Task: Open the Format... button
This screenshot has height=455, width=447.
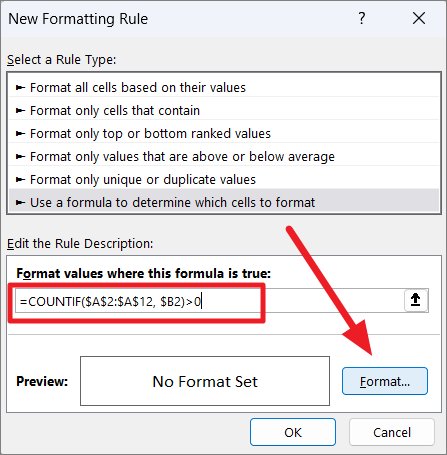Action: click(385, 381)
